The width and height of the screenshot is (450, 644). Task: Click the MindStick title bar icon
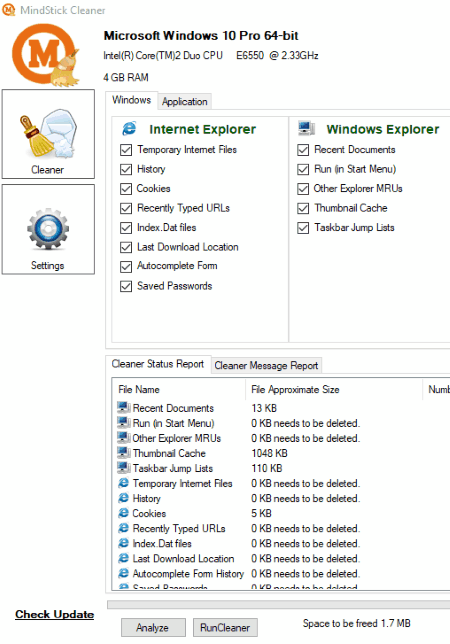pos(9,10)
